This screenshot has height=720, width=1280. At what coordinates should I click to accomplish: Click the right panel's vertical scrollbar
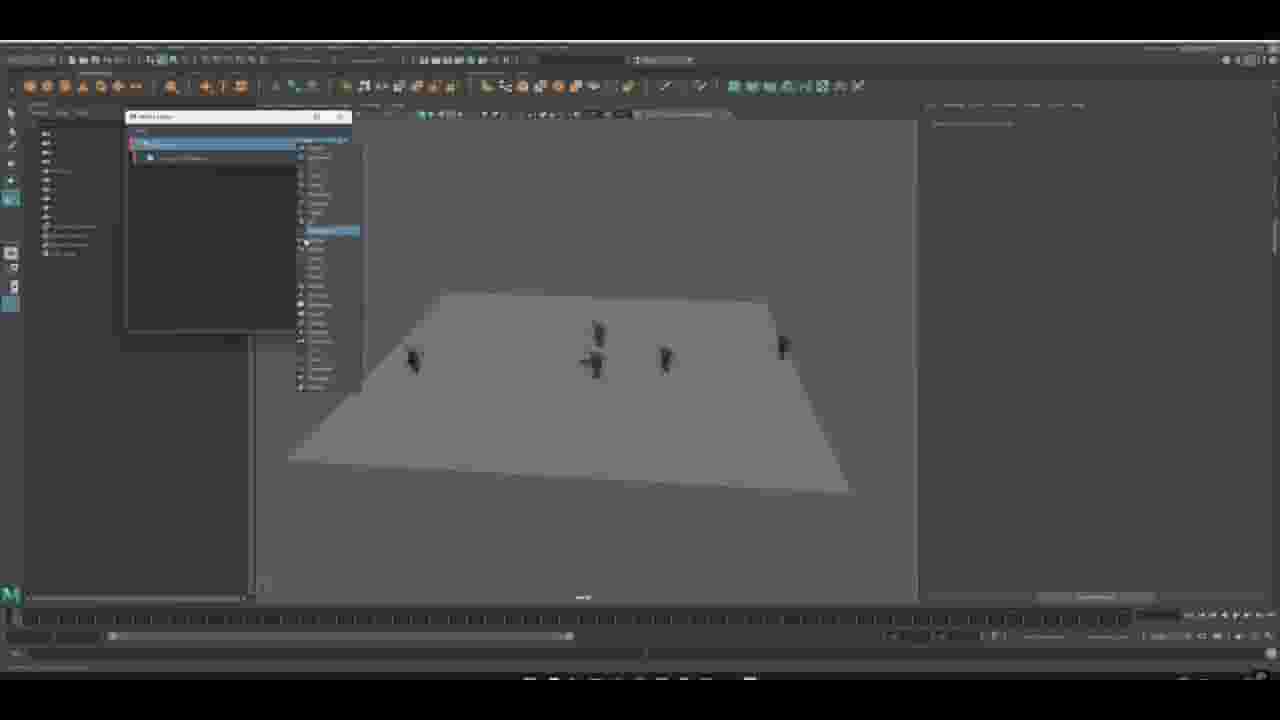point(1275,235)
